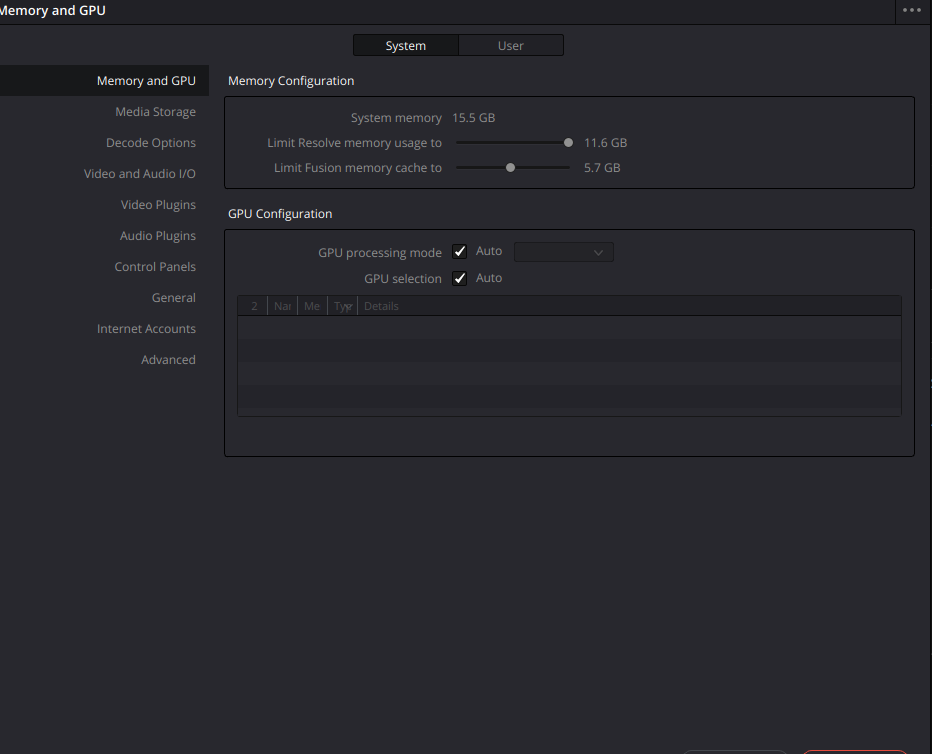This screenshot has width=932, height=754.
Task: Switch to the System tab
Action: coord(405,46)
